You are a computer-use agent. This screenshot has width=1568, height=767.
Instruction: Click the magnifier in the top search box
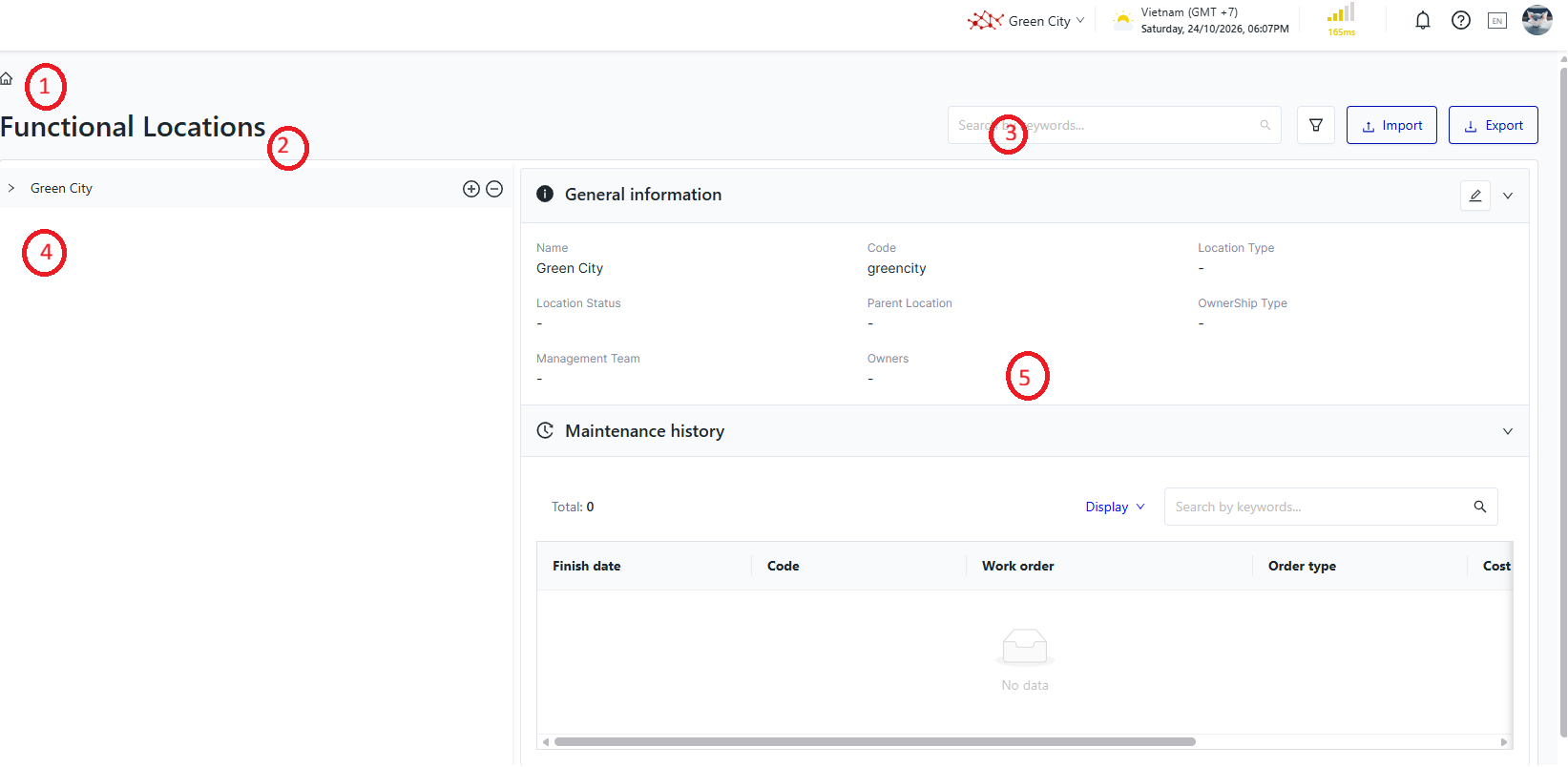(x=1265, y=125)
